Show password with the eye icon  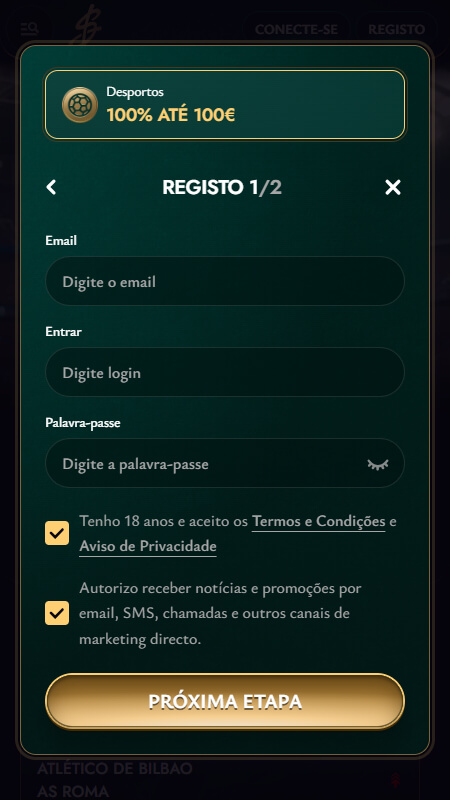(x=378, y=464)
